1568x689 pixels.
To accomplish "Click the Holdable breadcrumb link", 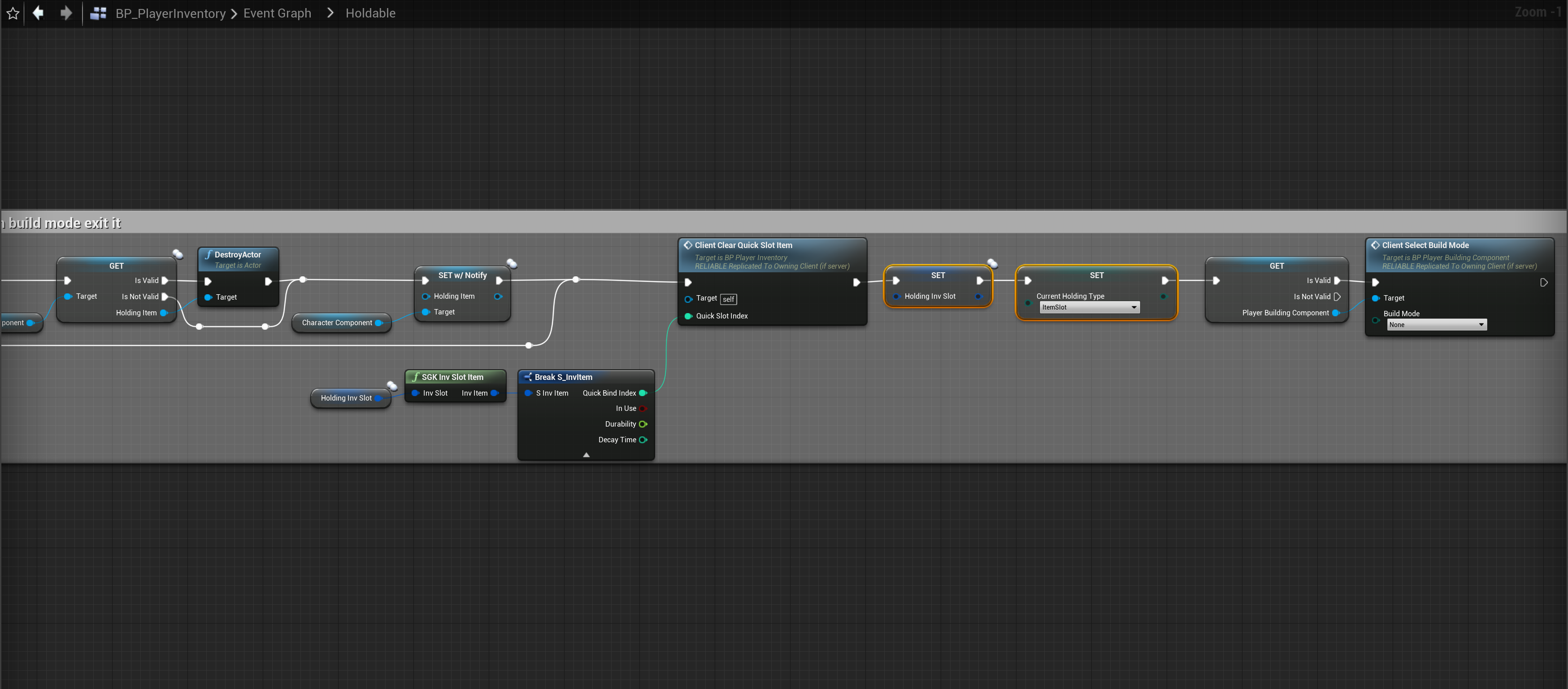I will tap(370, 13).
